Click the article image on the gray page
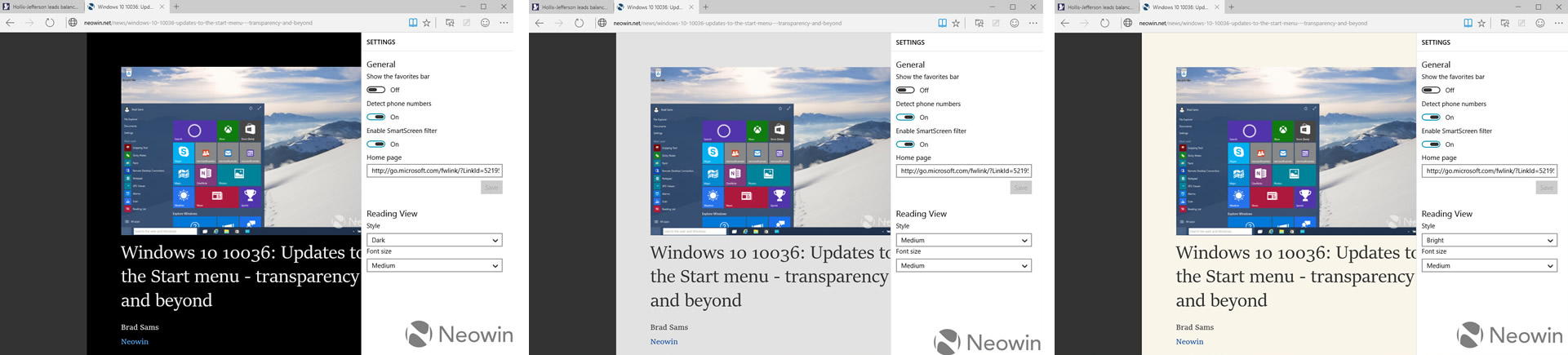This screenshot has height=355, width=1568. (x=770, y=151)
